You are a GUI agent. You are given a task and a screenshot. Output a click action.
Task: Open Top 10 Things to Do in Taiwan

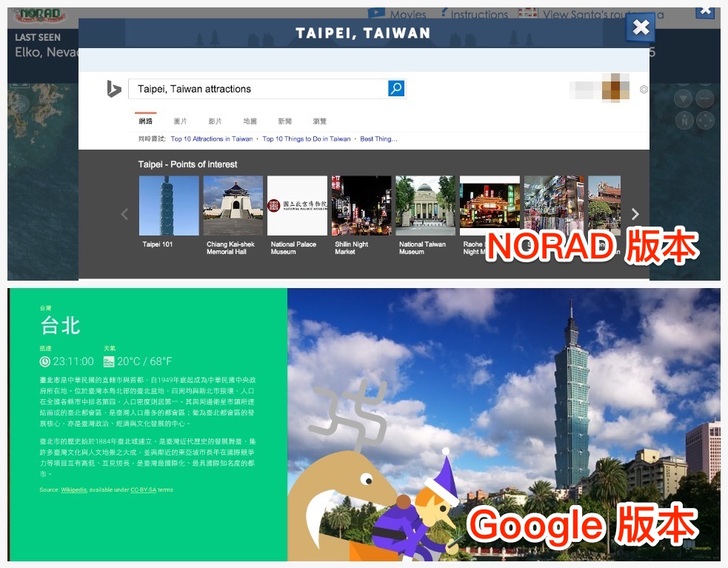click(306, 139)
